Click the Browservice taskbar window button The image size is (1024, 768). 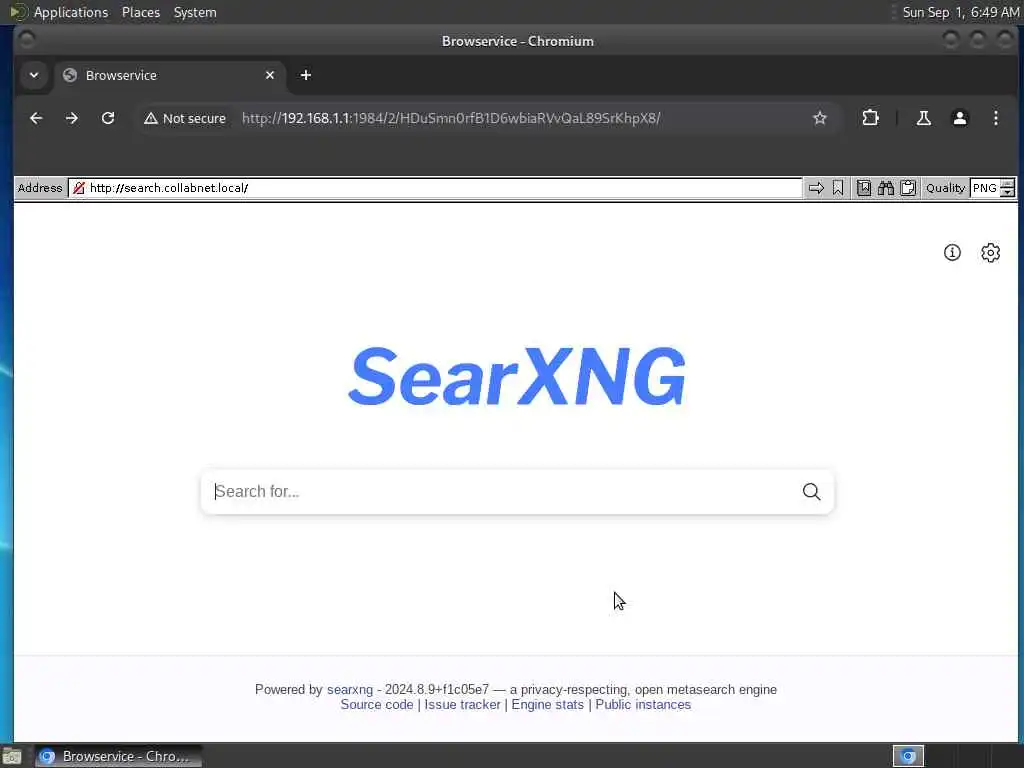(118, 756)
